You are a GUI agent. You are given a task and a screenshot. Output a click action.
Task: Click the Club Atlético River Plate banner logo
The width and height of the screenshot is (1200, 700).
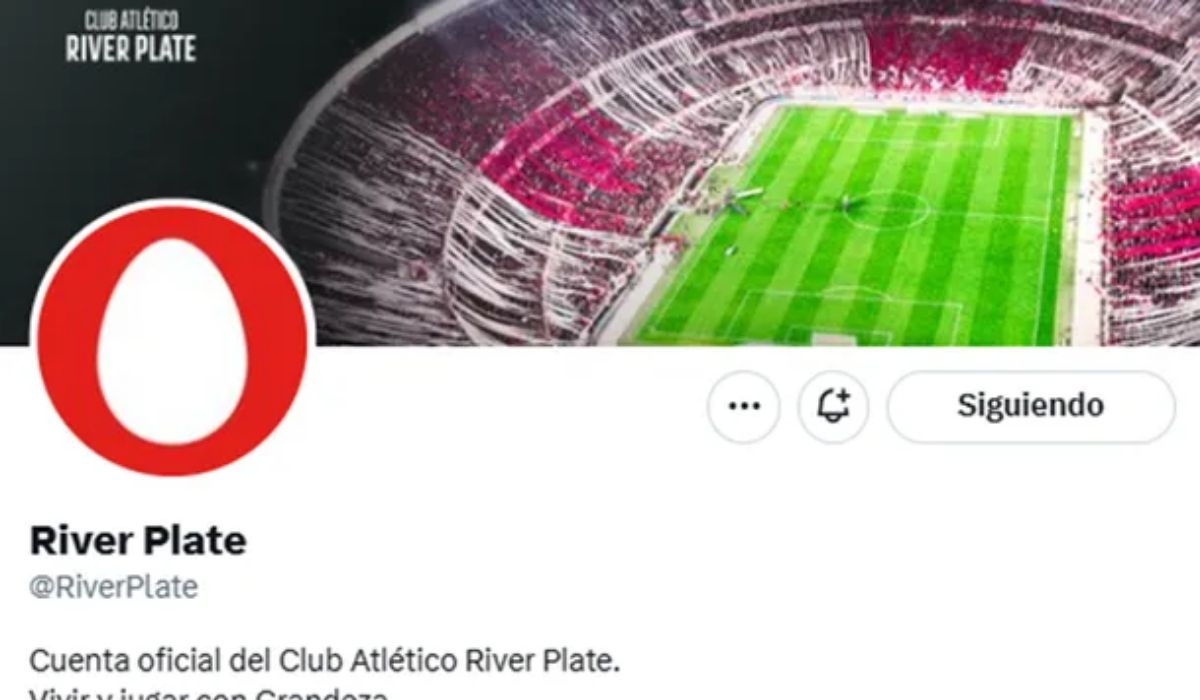coord(131,38)
